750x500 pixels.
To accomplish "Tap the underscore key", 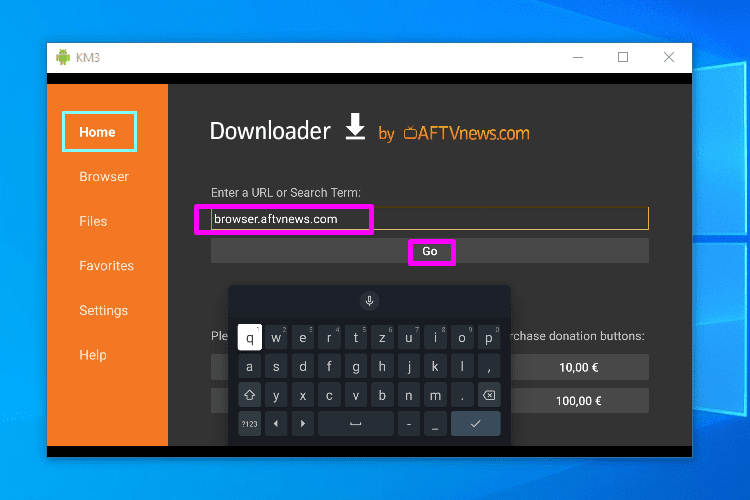I will pyautogui.click(x=435, y=424).
